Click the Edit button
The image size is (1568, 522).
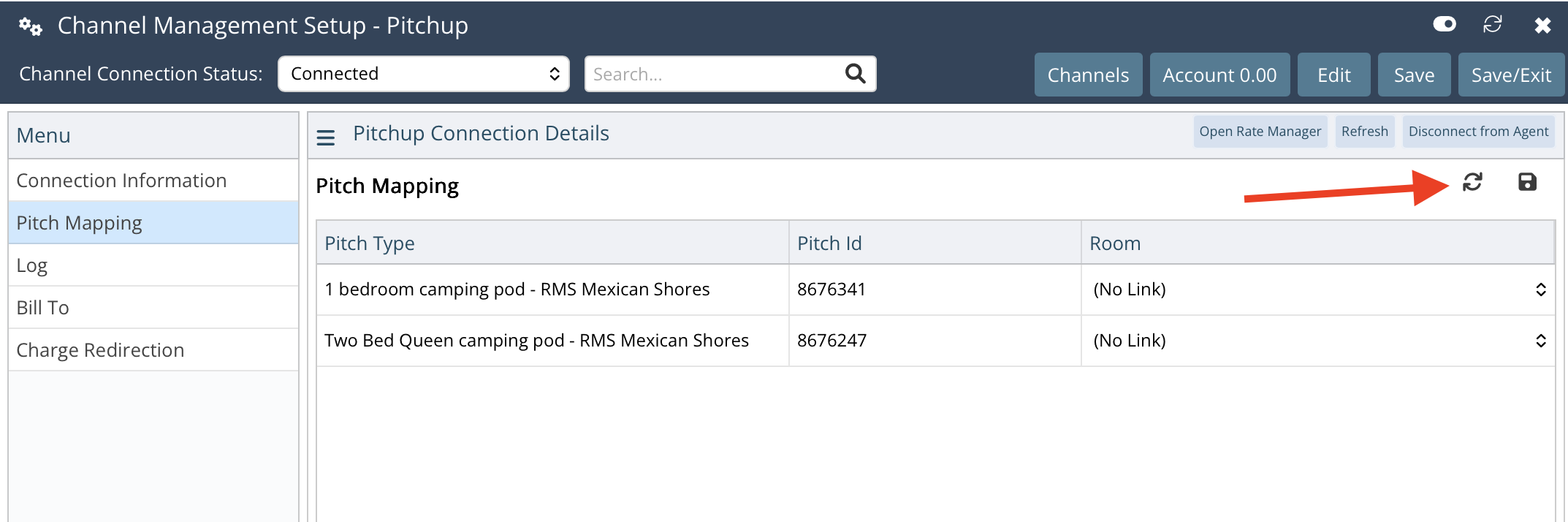tap(1333, 75)
